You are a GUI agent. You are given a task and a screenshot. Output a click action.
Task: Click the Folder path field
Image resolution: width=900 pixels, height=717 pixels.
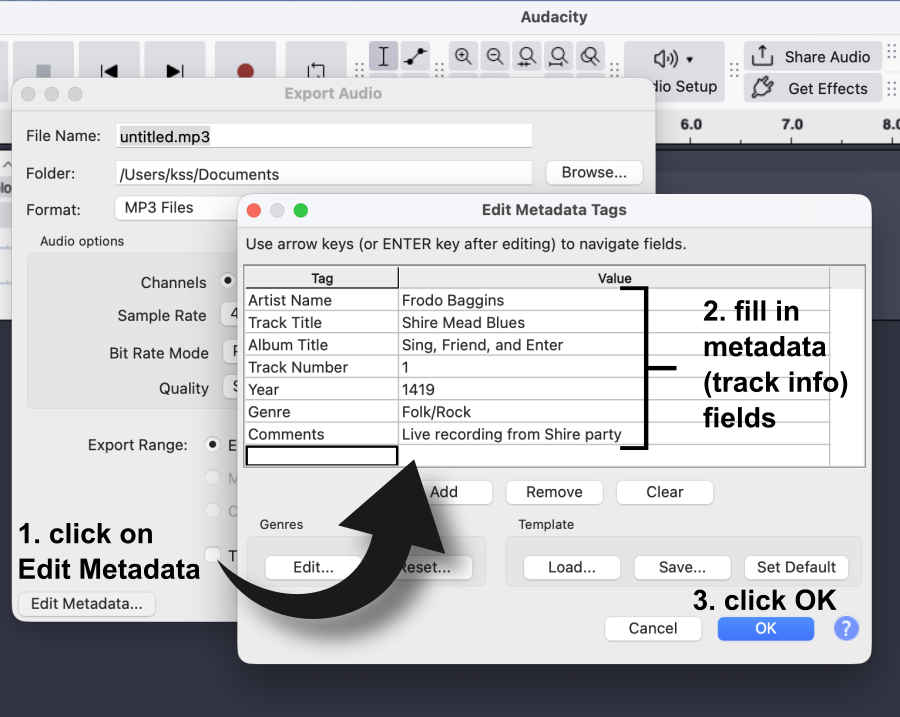(x=324, y=174)
